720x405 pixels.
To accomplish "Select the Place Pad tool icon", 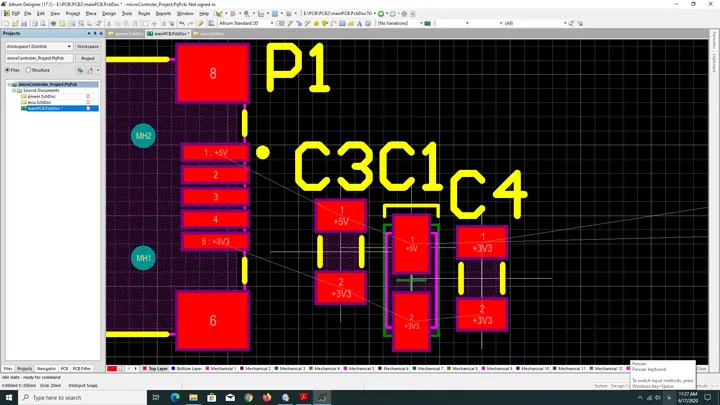I will click(x=316, y=23).
